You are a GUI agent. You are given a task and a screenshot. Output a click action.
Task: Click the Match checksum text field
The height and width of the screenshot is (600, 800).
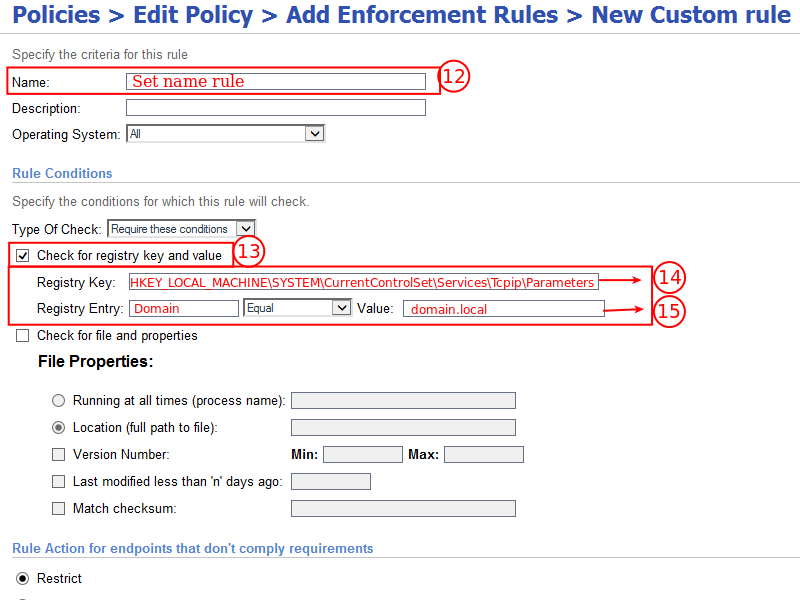pyautogui.click(x=403, y=509)
